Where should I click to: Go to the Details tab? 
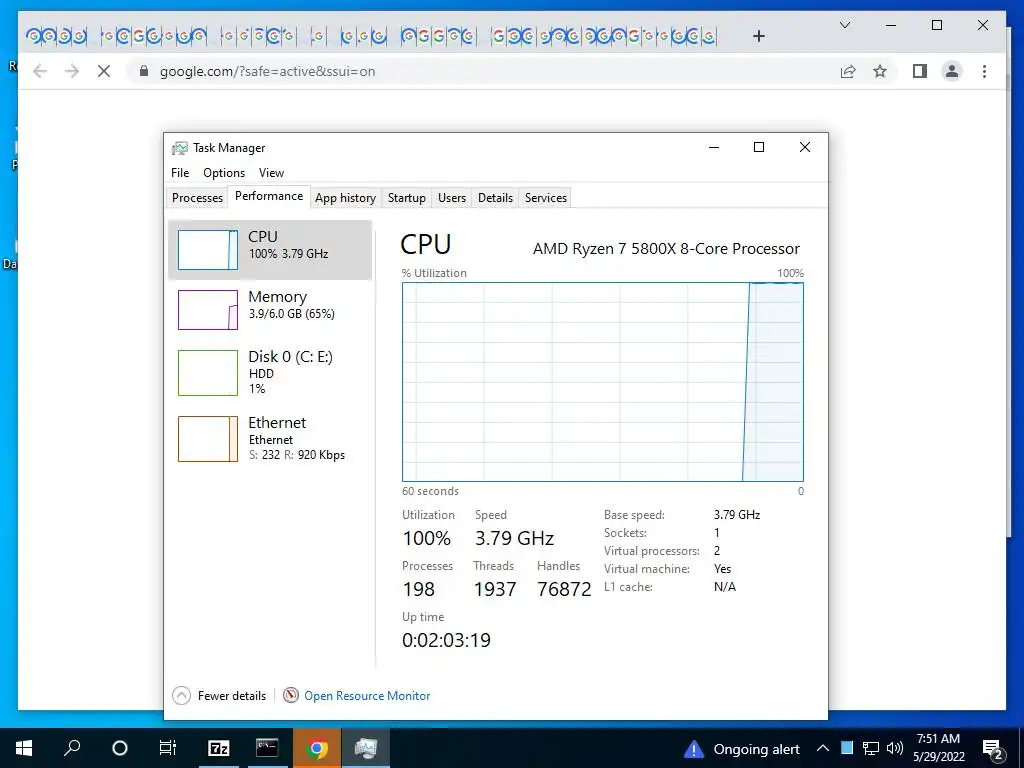495,198
